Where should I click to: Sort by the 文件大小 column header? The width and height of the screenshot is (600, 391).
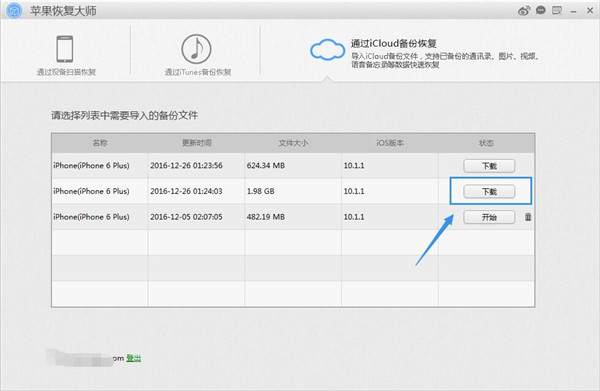pos(293,143)
